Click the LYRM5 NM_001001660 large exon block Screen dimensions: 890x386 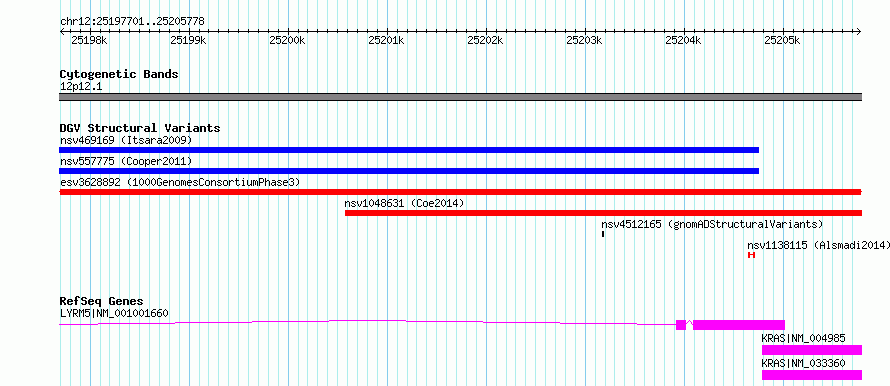(x=739, y=325)
